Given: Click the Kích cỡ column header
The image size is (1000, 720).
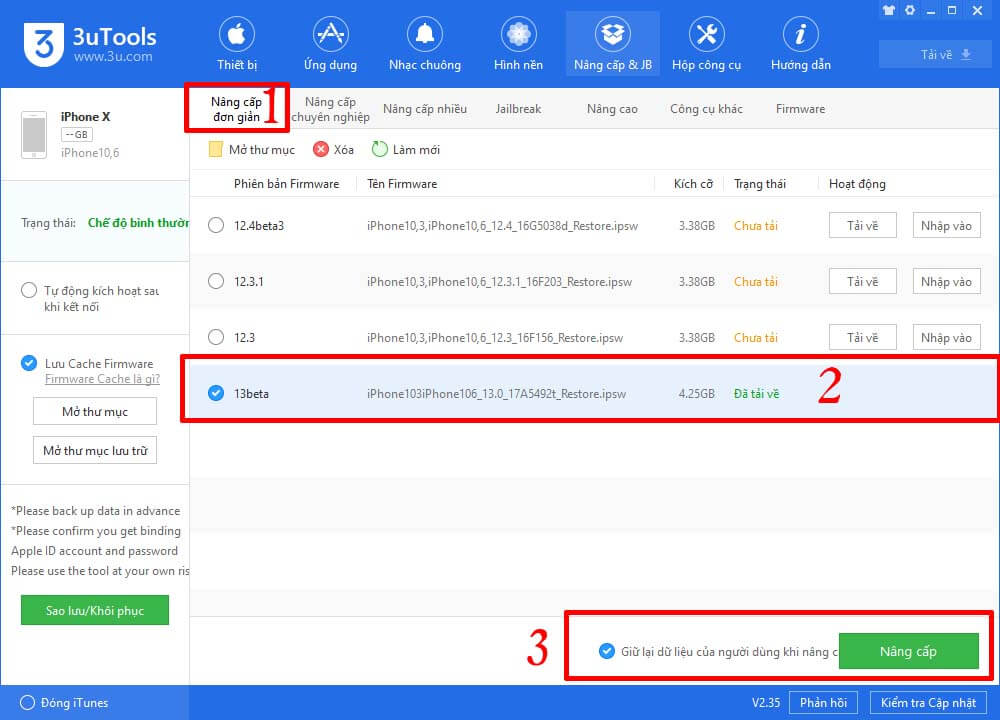Looking at the screenshot, I should (x=693, y=184).
